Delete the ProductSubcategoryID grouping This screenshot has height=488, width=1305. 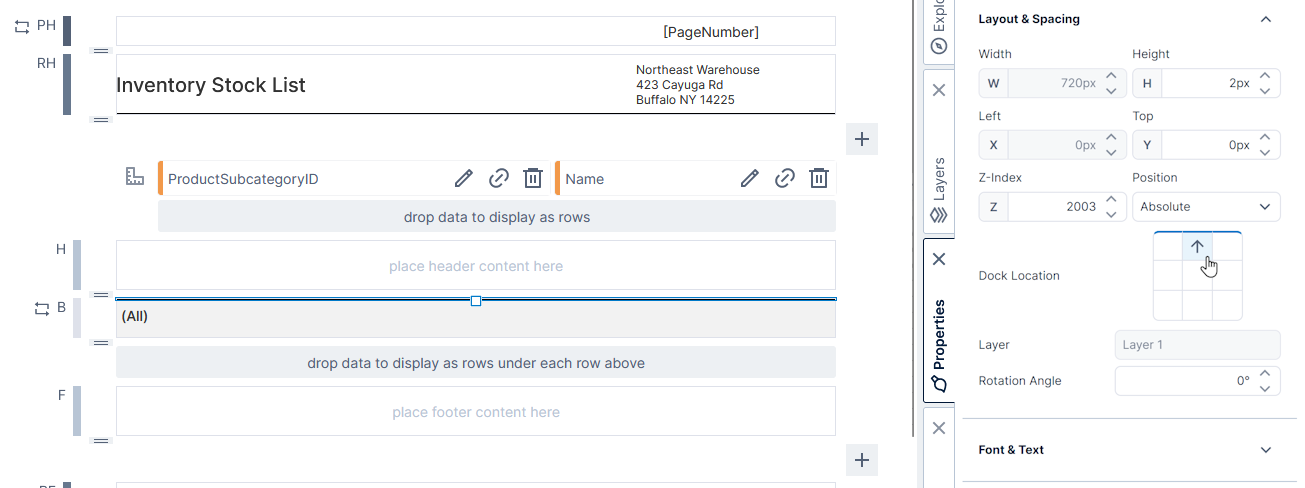533,179
